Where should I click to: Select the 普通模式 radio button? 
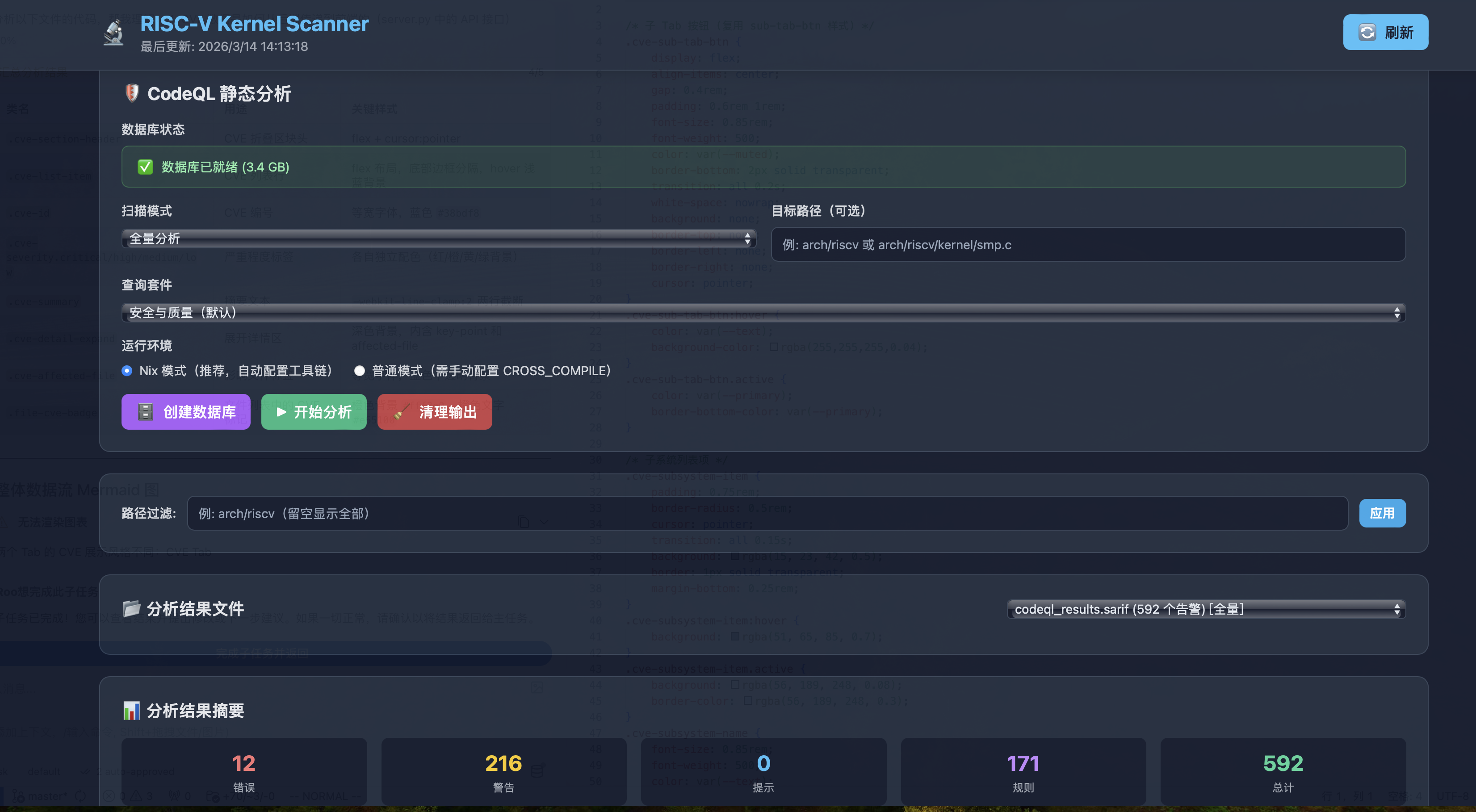point(359,371)
